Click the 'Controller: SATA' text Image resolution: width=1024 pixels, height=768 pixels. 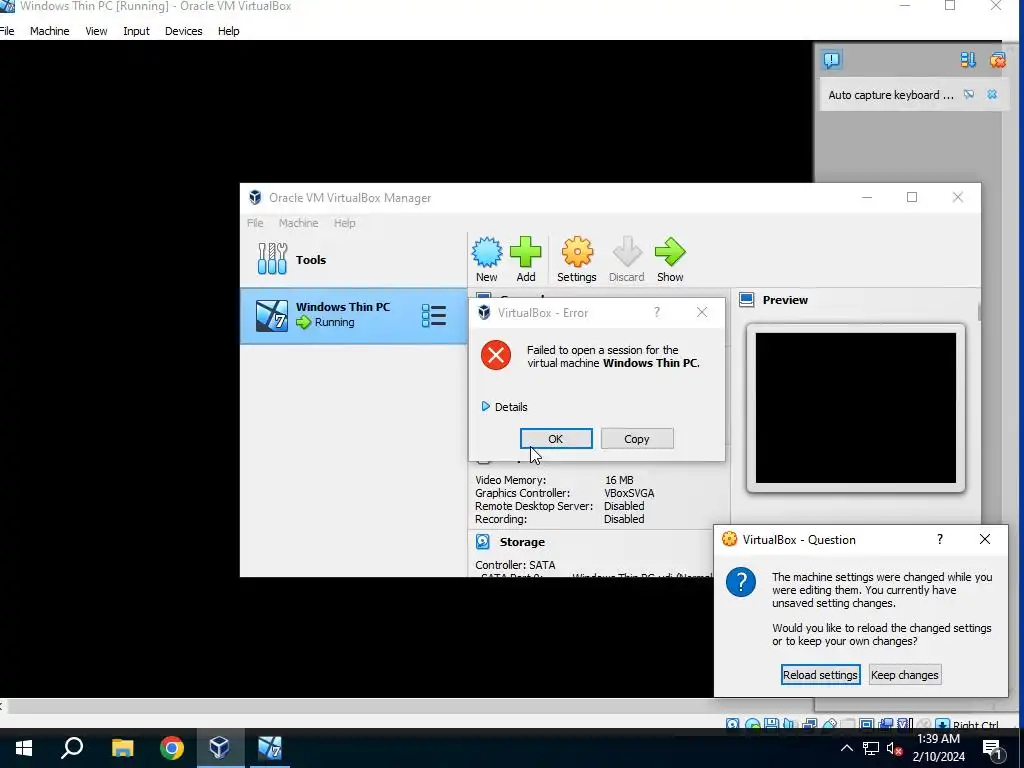(x=515, y=565)
